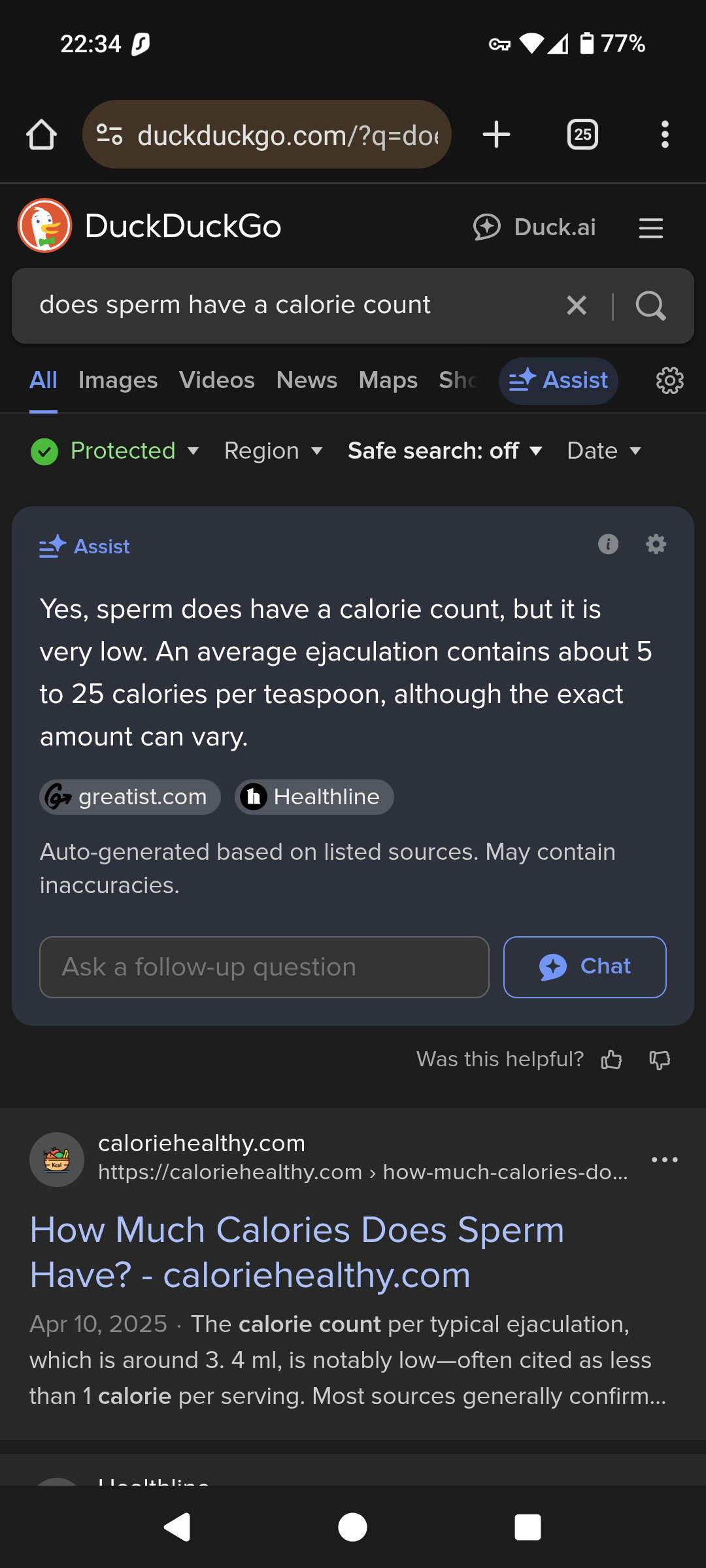Screen dimensions: 706x1568
Task: Give thumbs down to Assist answer
Action: click(x=660, y=1059)
